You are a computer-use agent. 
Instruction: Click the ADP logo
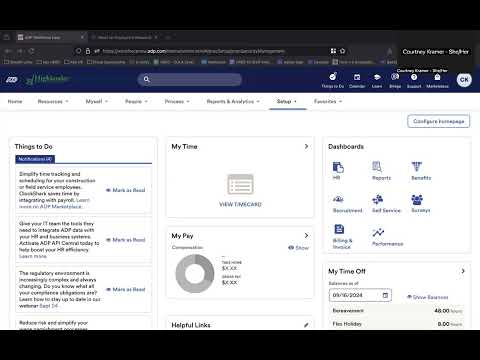click(12, 80)
